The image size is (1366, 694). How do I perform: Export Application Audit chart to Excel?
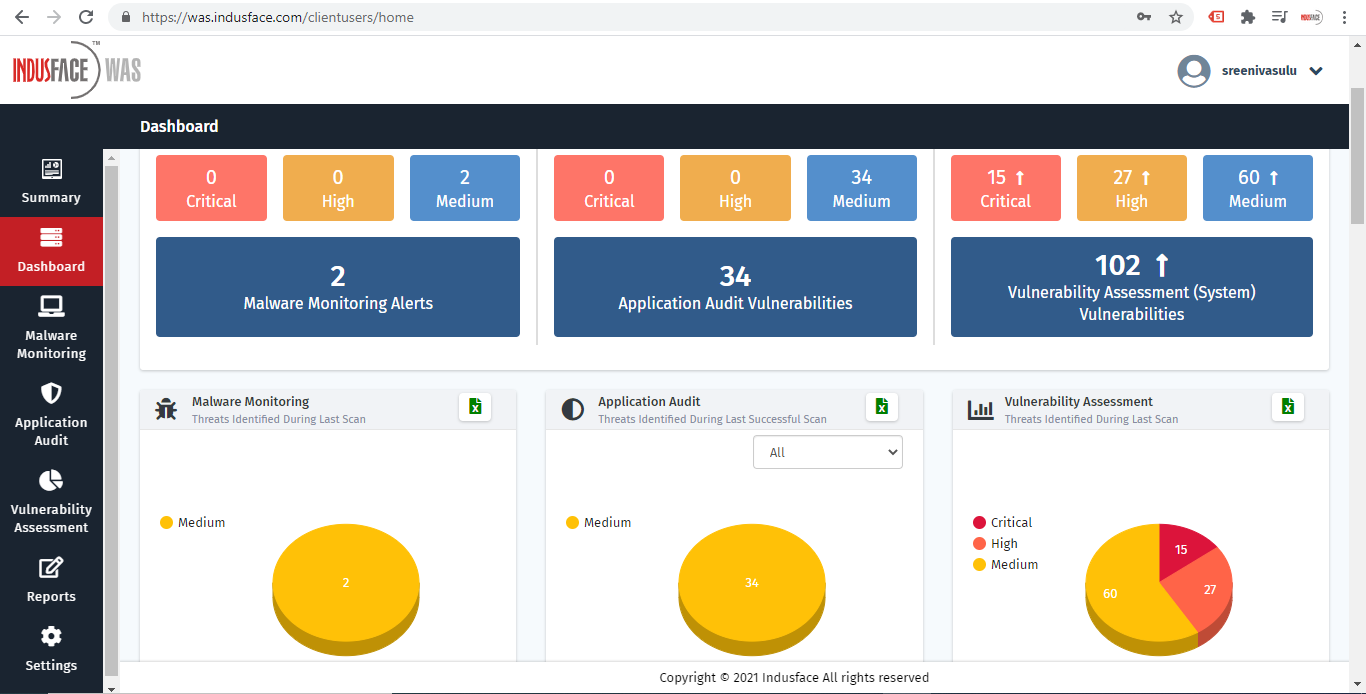point(881,407)
